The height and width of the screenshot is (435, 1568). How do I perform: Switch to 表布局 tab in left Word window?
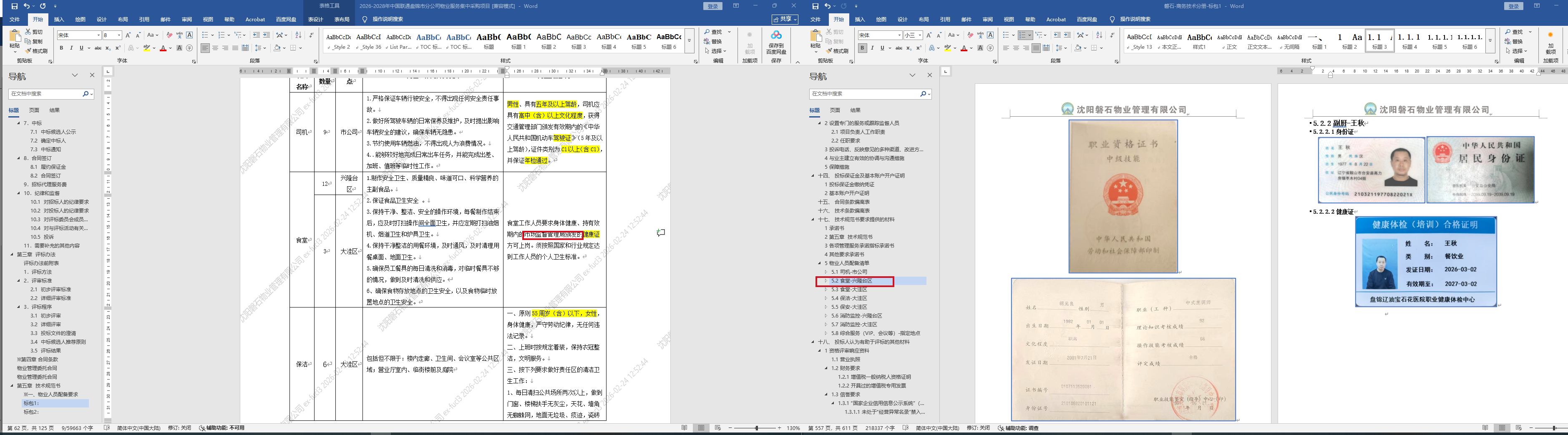pyautogui.click(x=342, y=20)
